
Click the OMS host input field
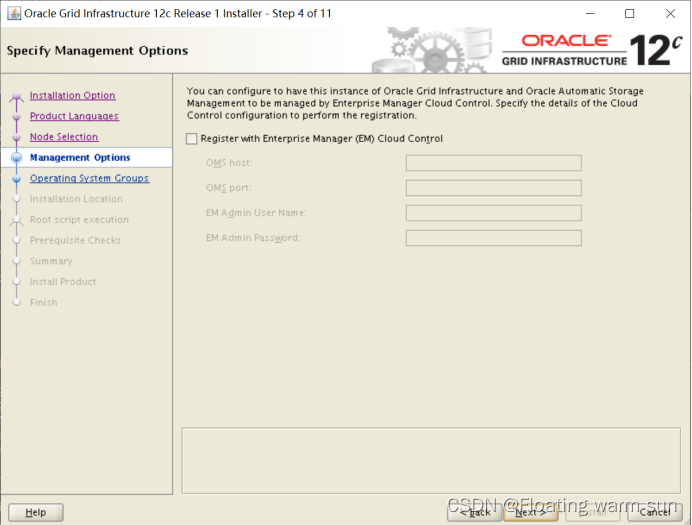coord(493,163)
